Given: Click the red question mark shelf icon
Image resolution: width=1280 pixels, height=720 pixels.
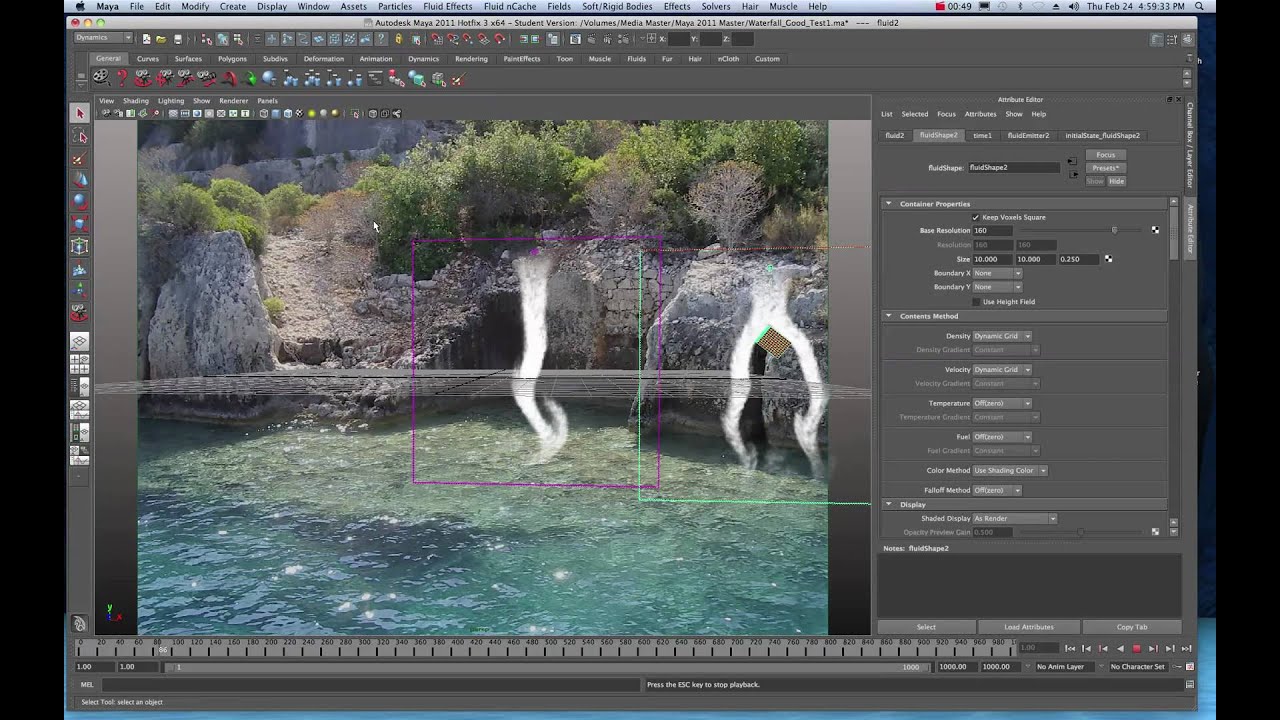Looking at the screenshot, I should tap(123, 78).
